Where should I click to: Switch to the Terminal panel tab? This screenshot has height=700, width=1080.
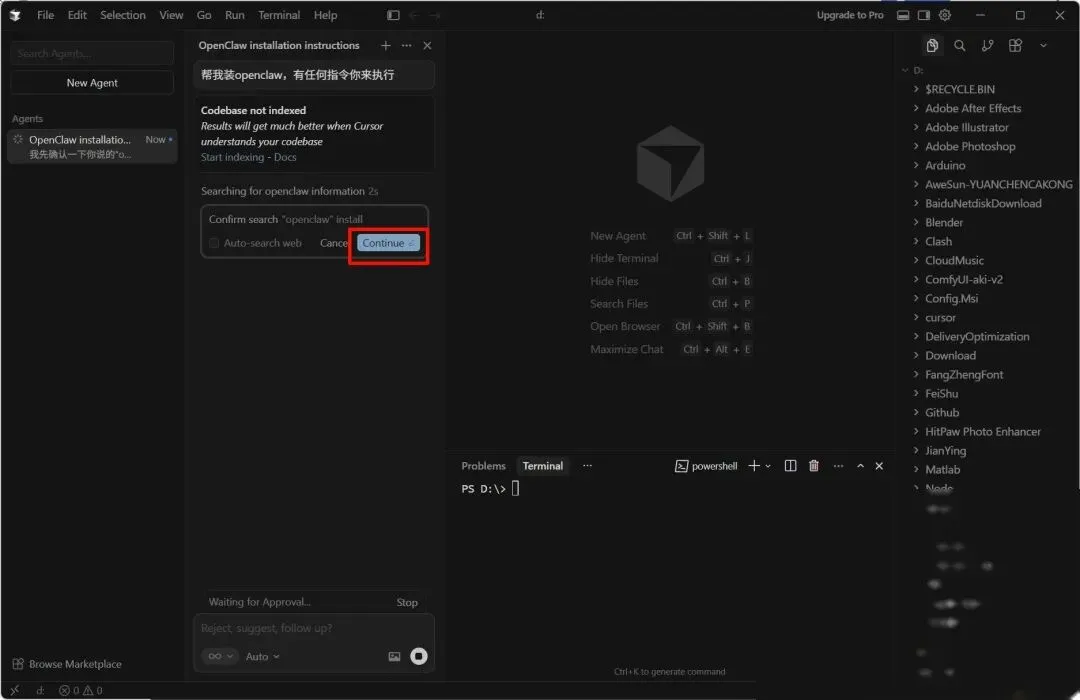543,466
